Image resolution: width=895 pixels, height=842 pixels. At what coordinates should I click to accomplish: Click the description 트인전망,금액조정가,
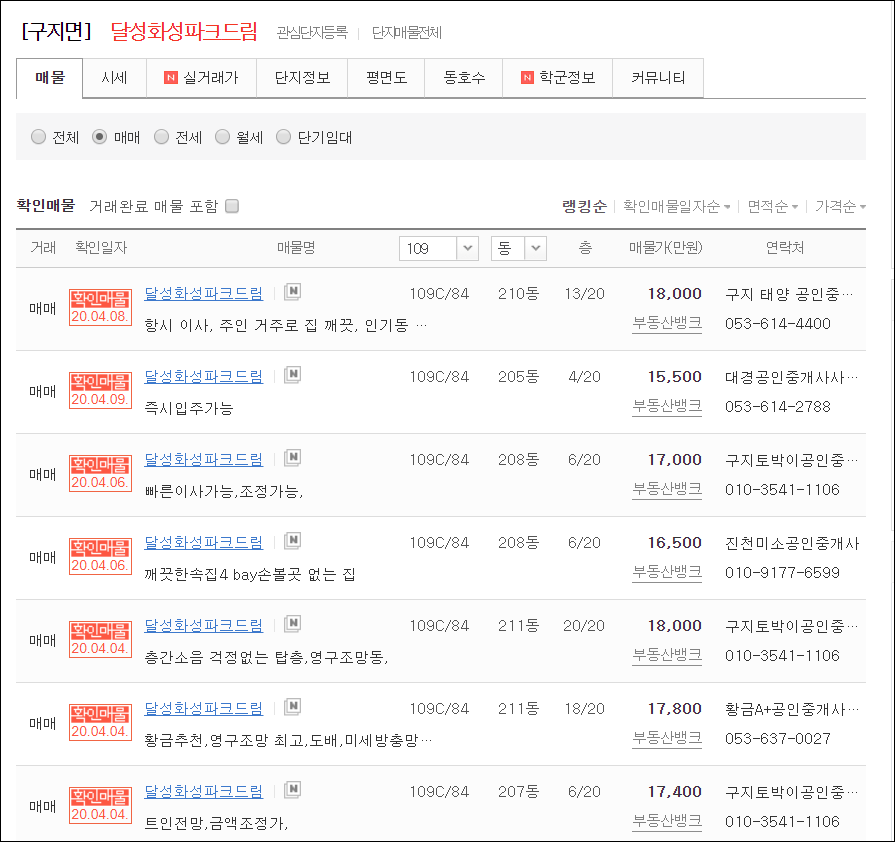click(216, 823)
